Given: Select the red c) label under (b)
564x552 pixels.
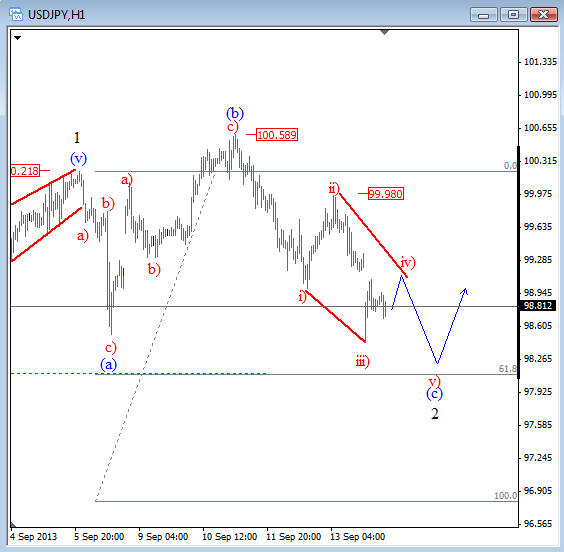Looking at the screenshot, I should pyautogui.click(x=233, y=127).
